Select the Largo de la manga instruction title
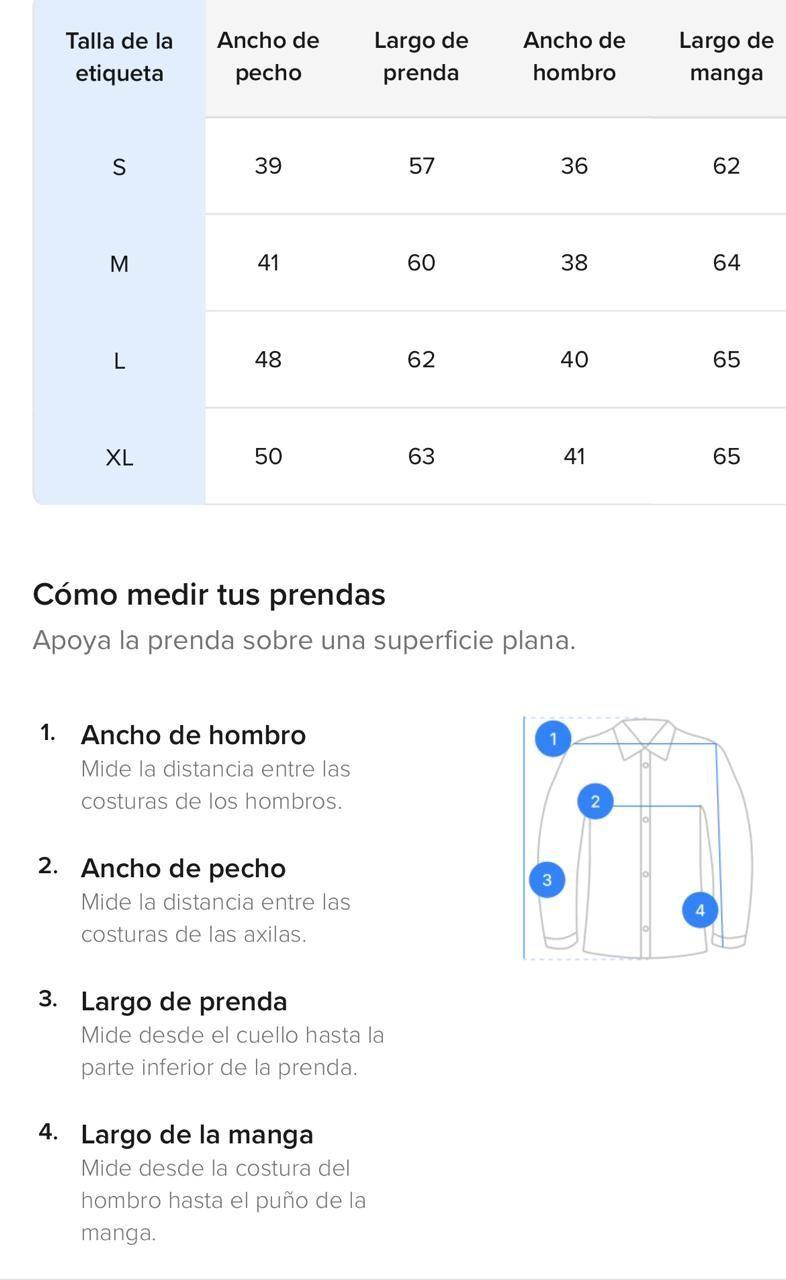 pyautogui.click(x=197, y=1134)
